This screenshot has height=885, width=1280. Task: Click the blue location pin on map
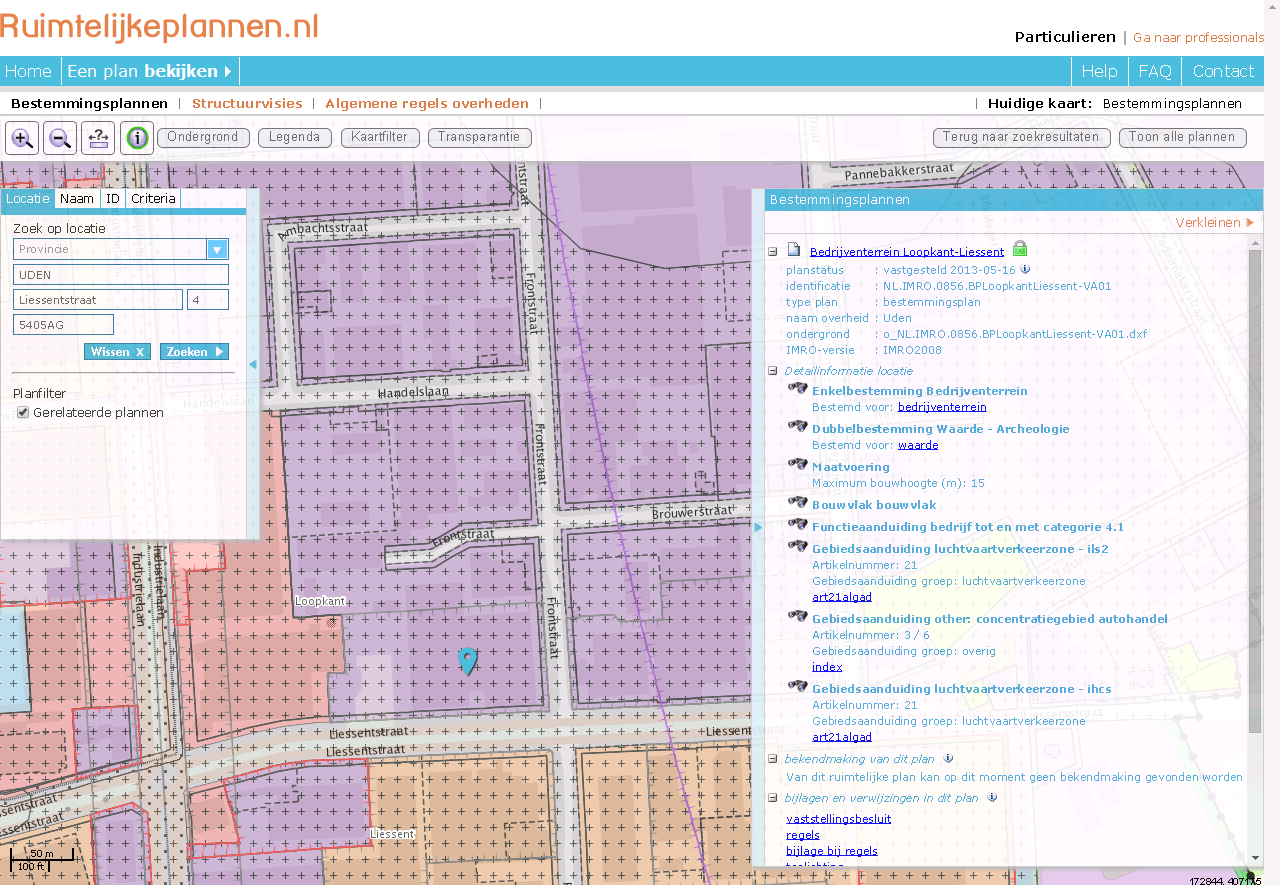click(467, 661)
